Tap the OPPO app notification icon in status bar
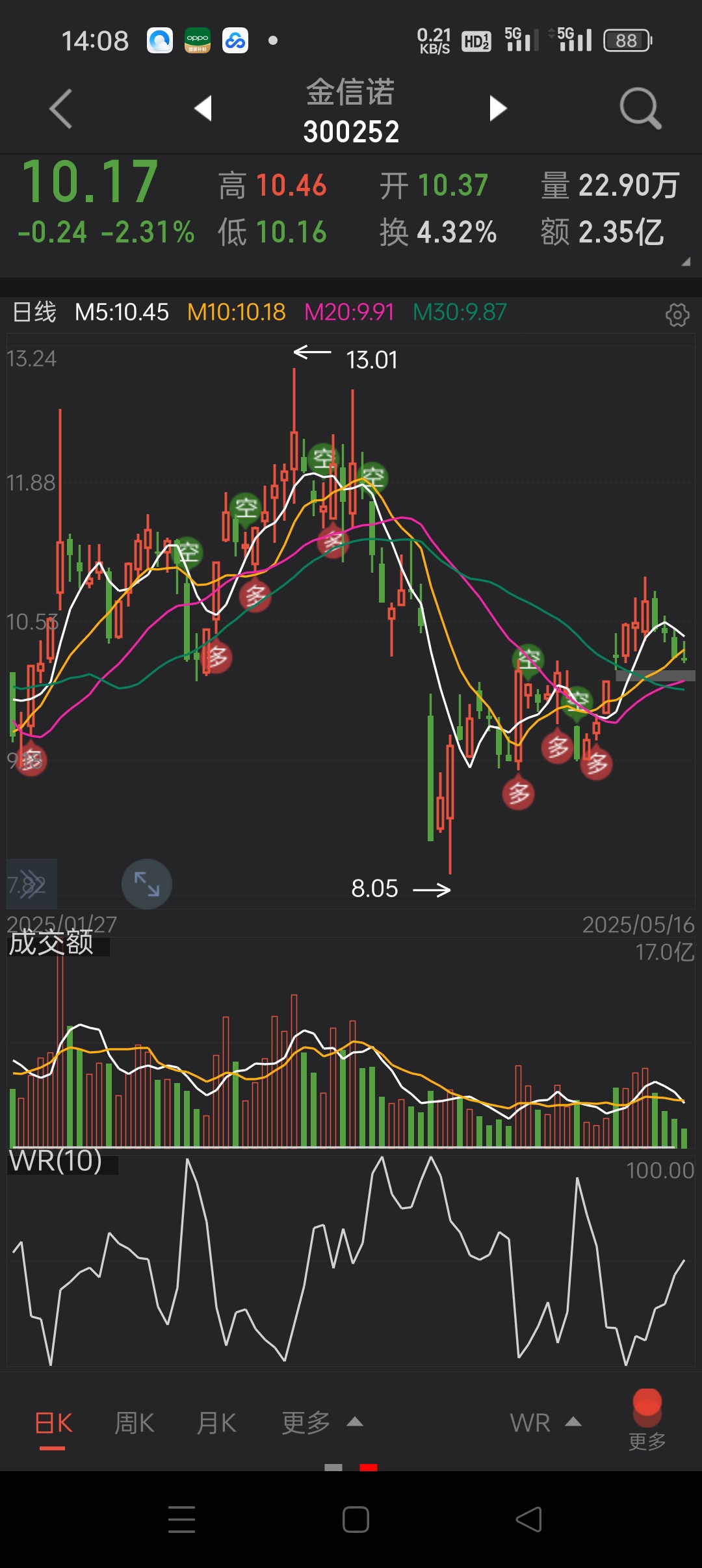Viewport: 702px width, 1568px height. (198, 40)
